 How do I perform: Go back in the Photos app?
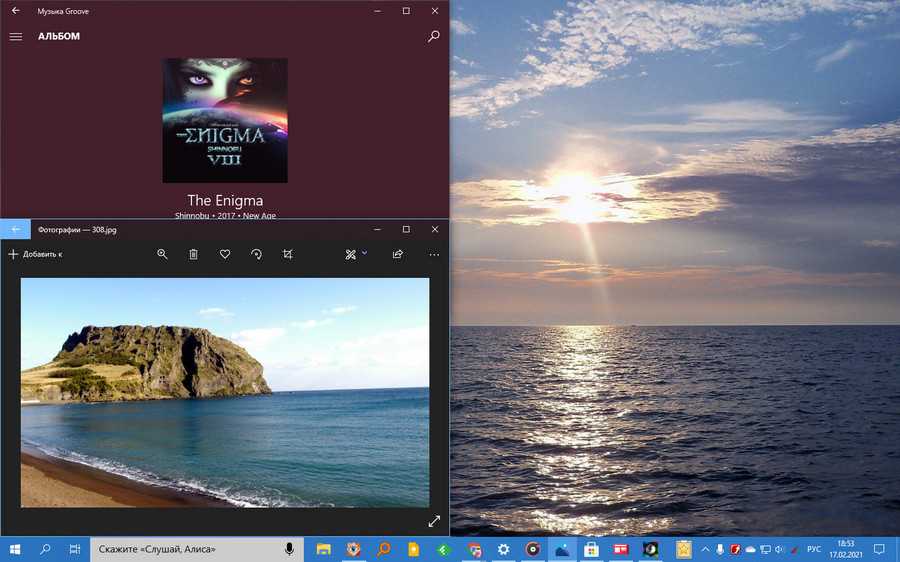[x=15, y=229]
